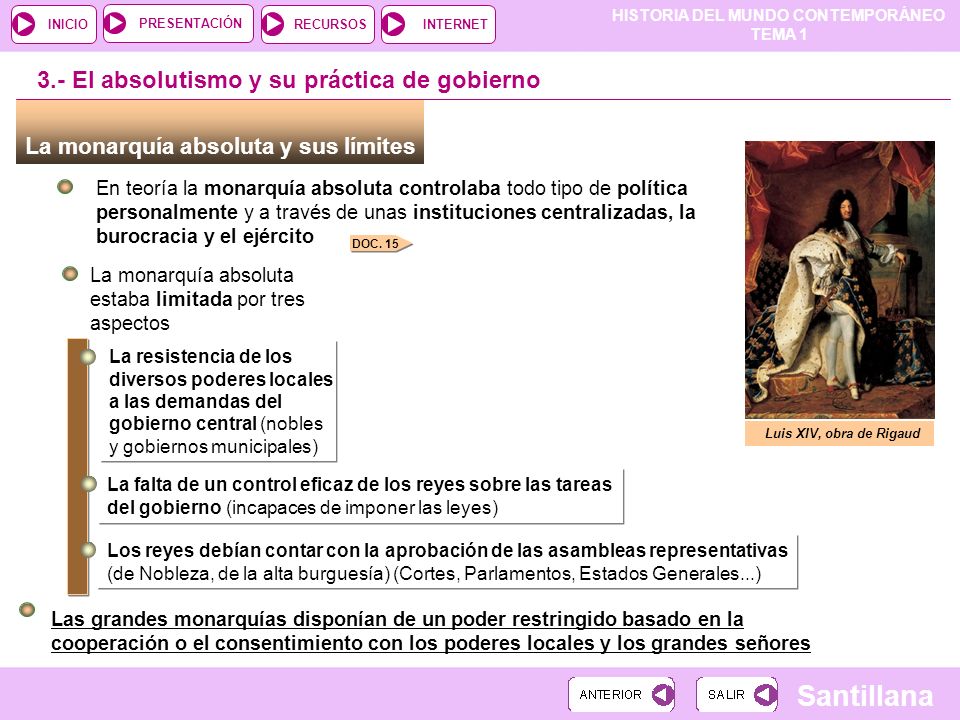Click the bullet beside 'La monarquía absoluta estaba limitada'
Image resolution: width=960 pixels, height=720 pixels.
pyautogui.click(x=70, y=274)
